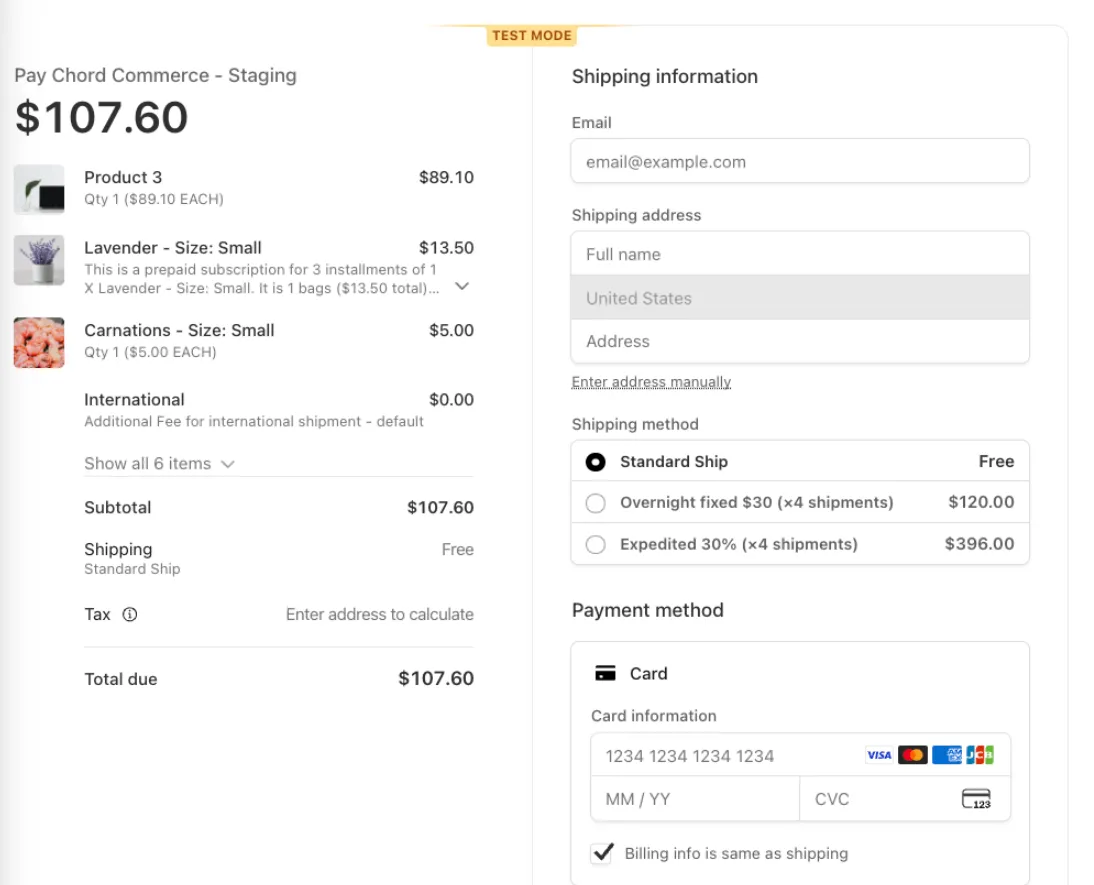Click the Product 3 price $89.10

click(447, 177)
